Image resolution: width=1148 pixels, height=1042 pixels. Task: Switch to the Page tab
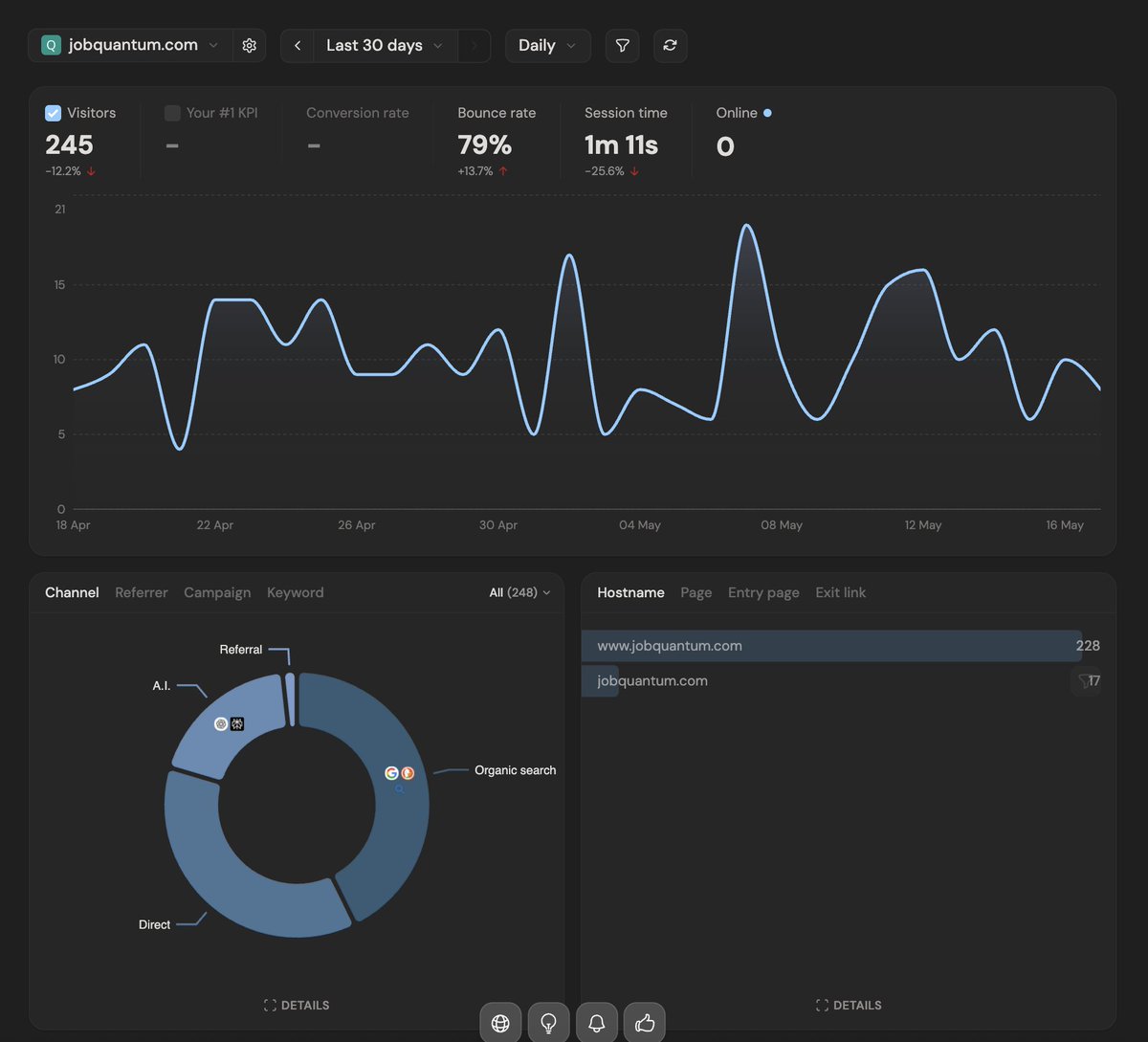point(696,592)
